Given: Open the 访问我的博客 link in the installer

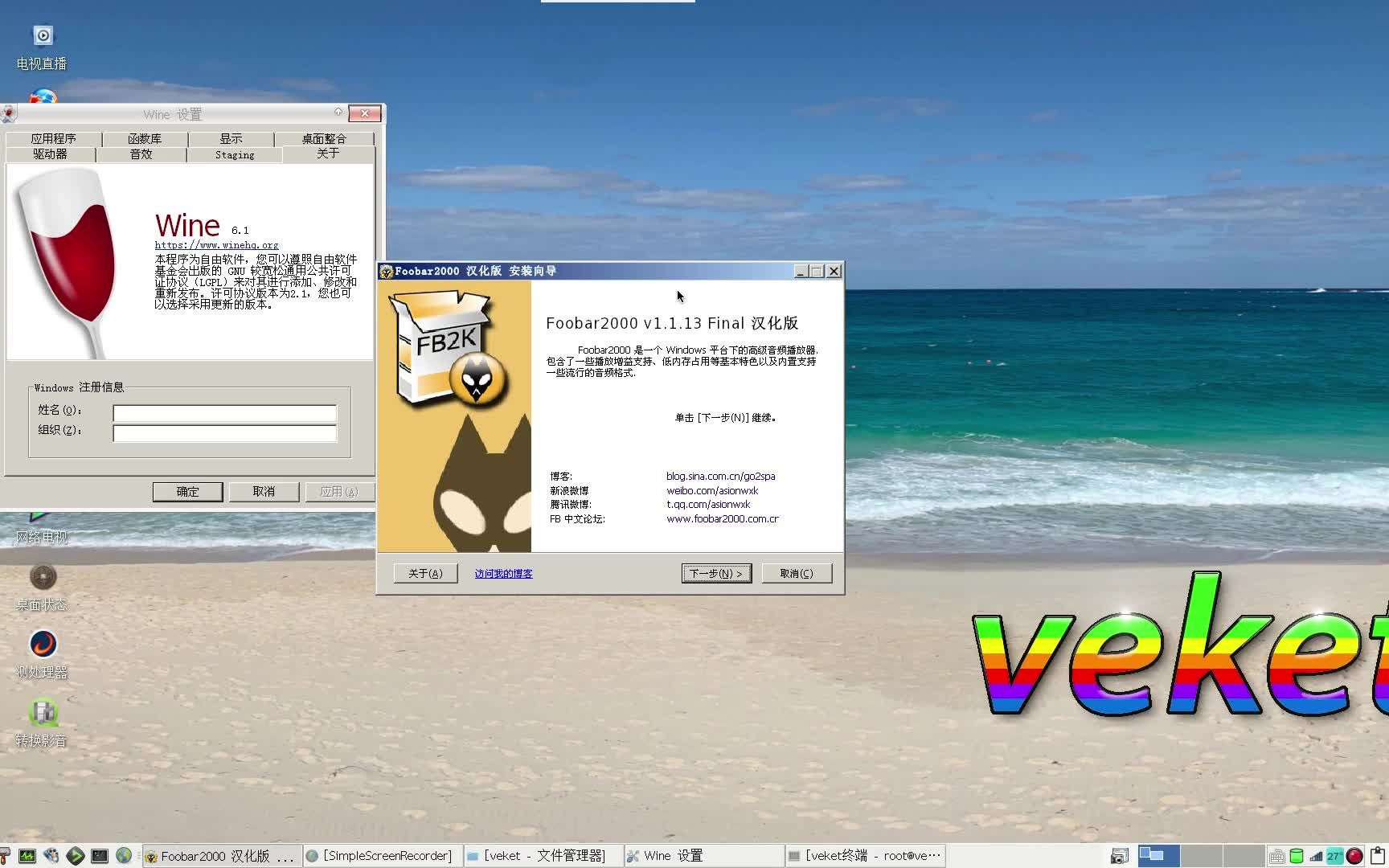Looking at the screenshot, I should (503, 574).
